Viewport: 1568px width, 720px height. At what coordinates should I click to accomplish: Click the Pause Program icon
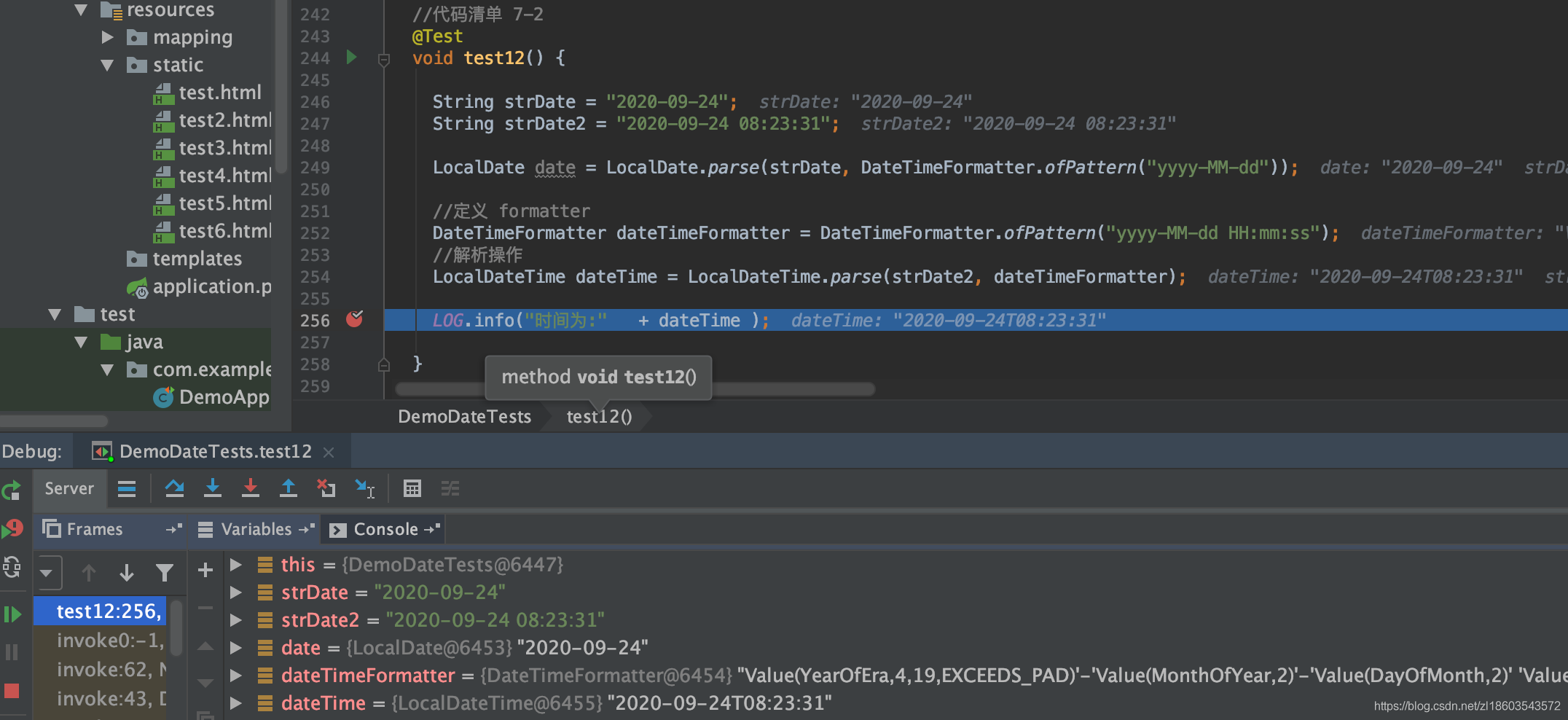coord(12,652)
